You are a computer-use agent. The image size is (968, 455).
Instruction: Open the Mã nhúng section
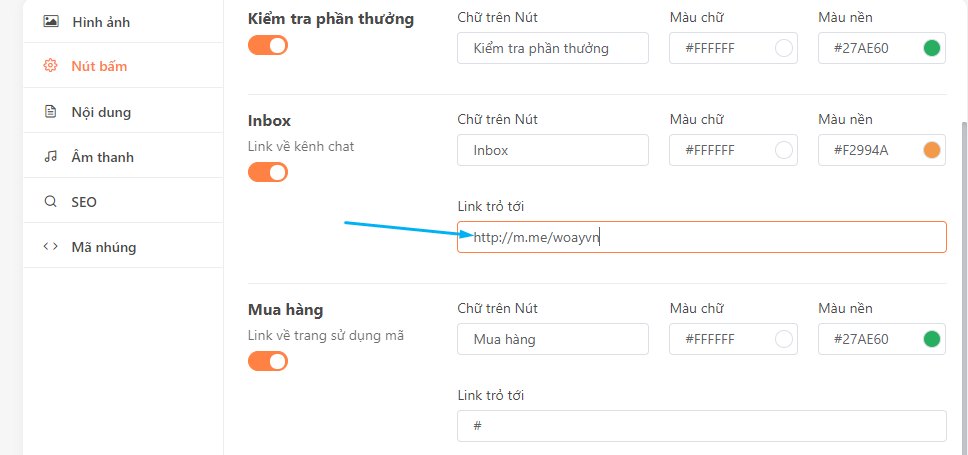click(104, 247)
